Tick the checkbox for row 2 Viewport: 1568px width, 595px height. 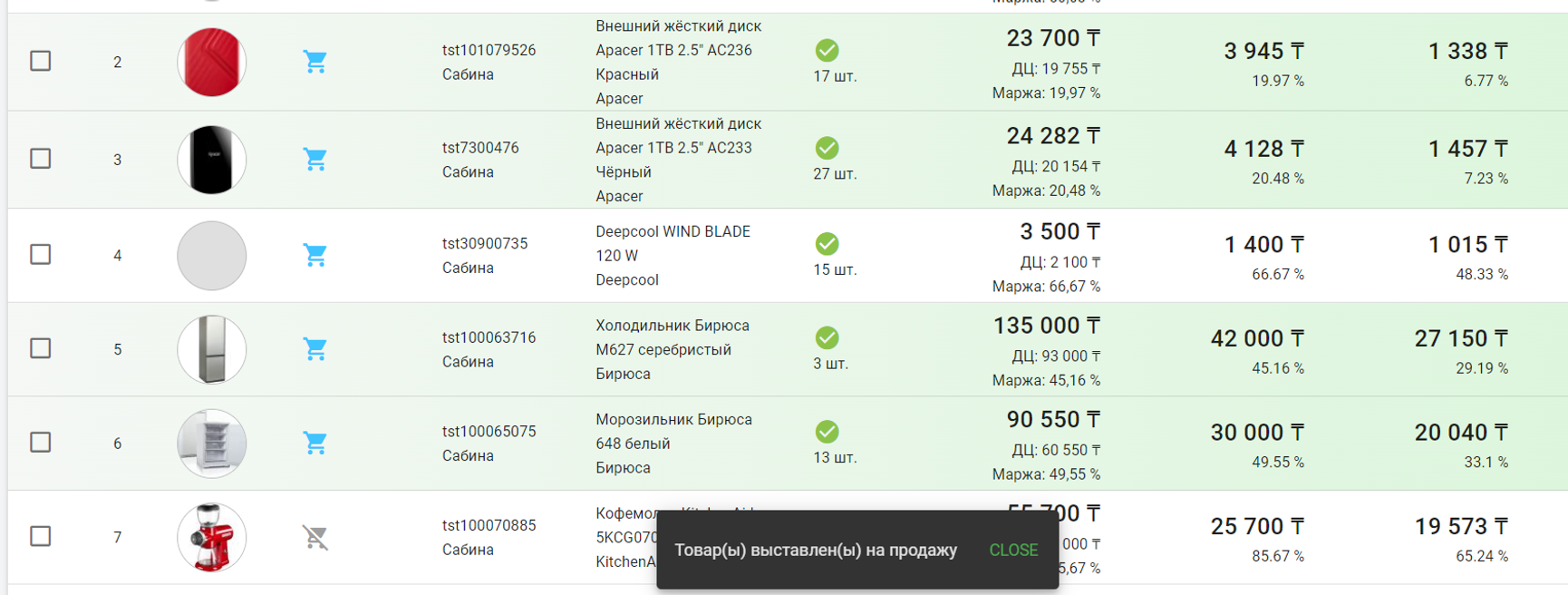point(41,61)
